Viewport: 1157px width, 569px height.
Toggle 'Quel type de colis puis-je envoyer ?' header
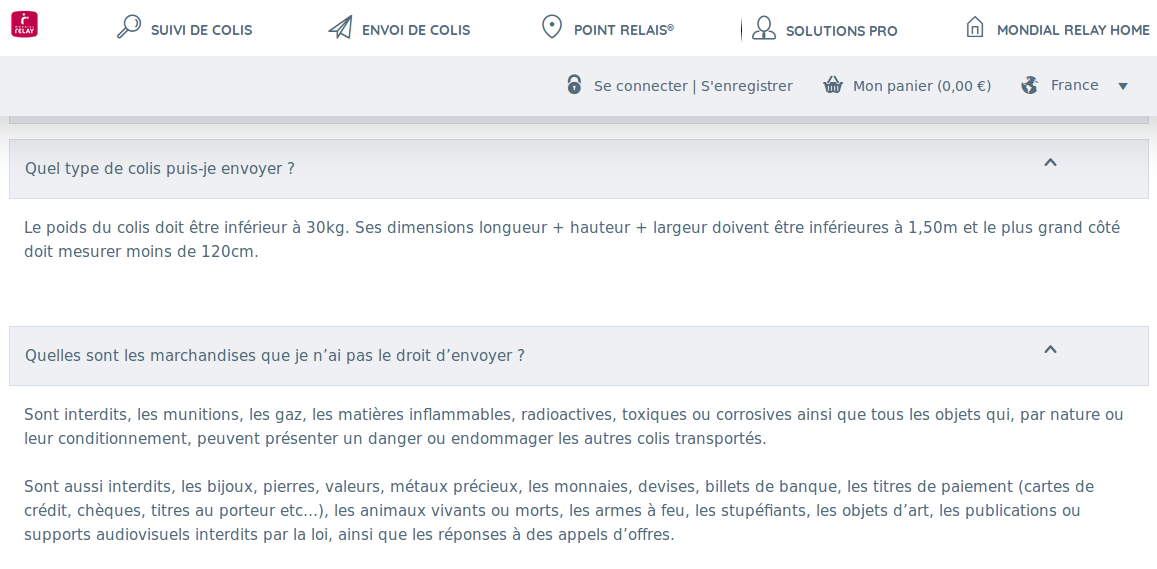pyautogui.click(x=578, y=169)
